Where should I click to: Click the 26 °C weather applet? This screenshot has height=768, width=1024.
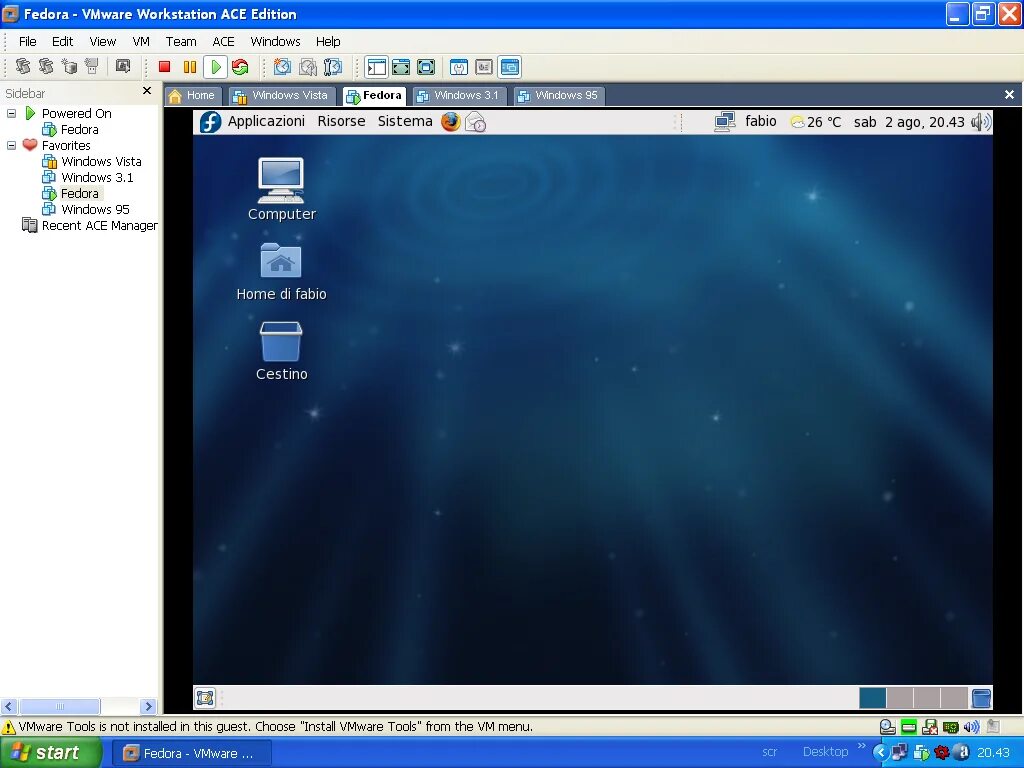click(816, 122)
